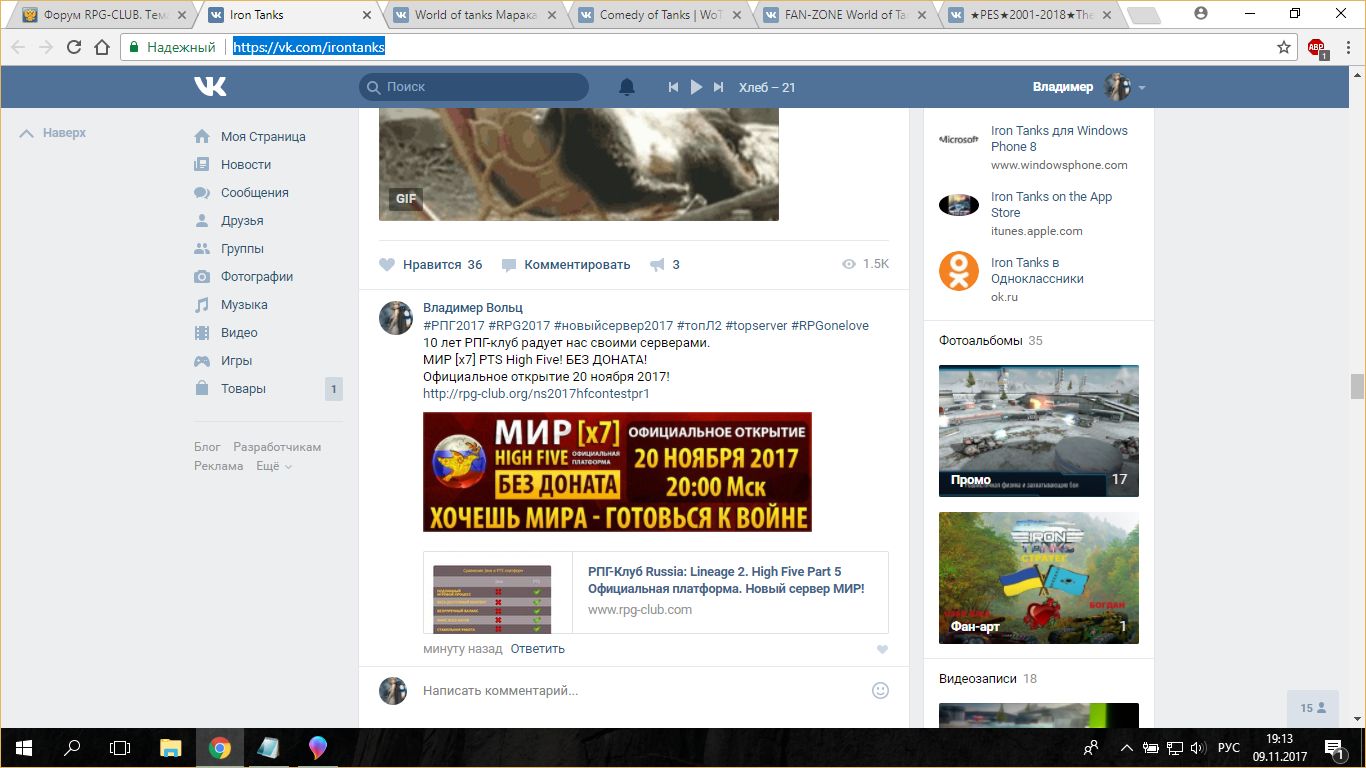The height and width of the screenshot is (768, 1366).
Task: Skip to next track in header player
Action: (718, 87)
